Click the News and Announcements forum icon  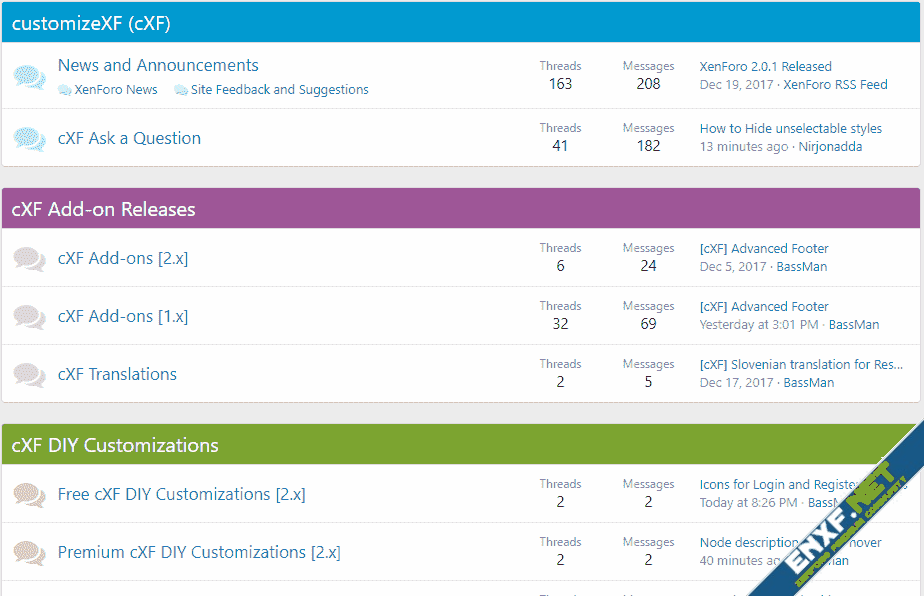(x=30, y=77)
